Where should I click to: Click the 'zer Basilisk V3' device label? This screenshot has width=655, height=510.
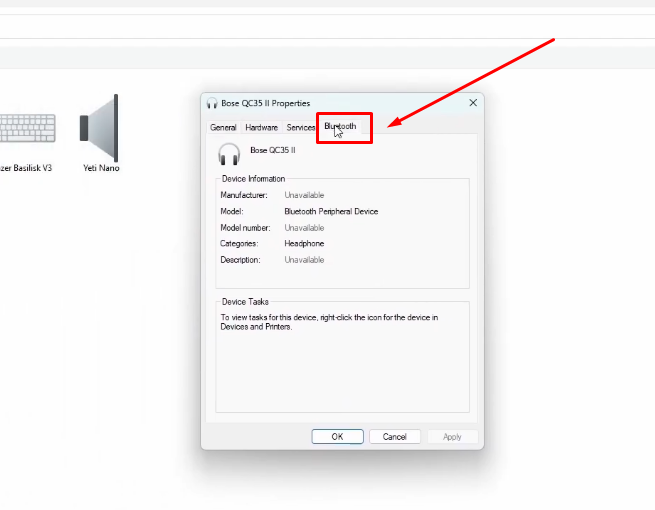click(x=26, y=168)
